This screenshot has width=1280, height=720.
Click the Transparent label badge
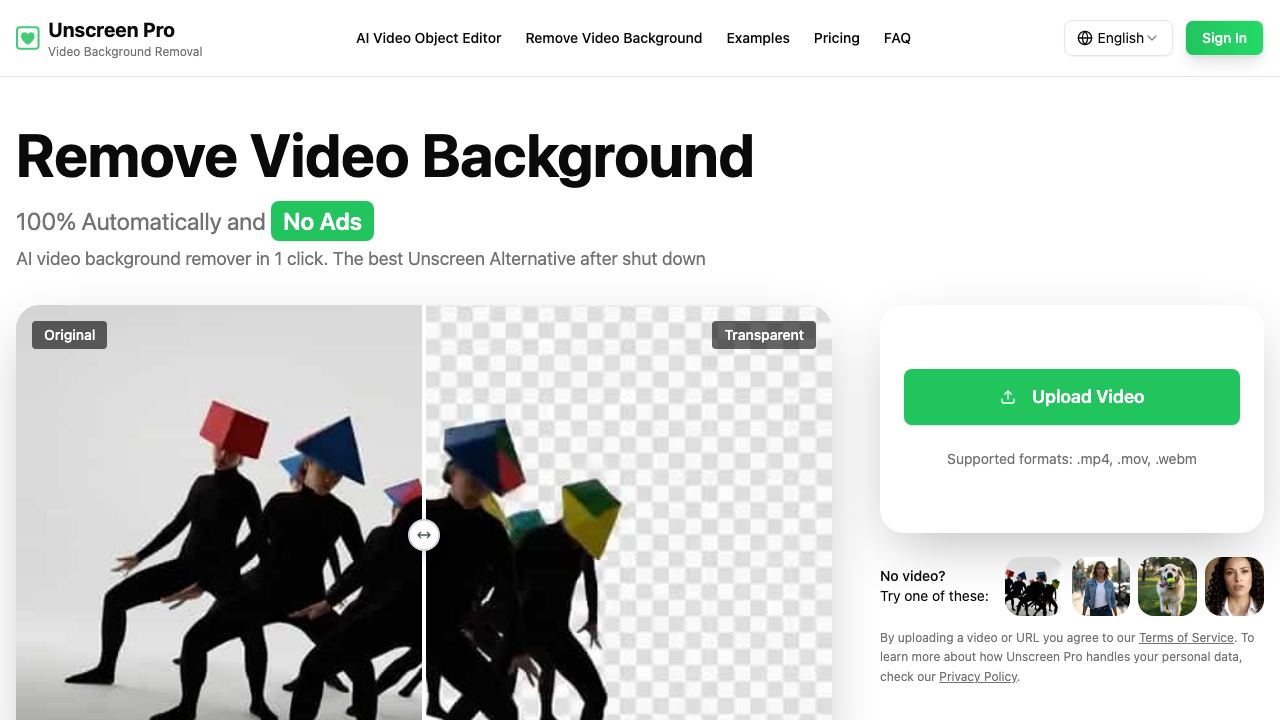click(764, 335)
